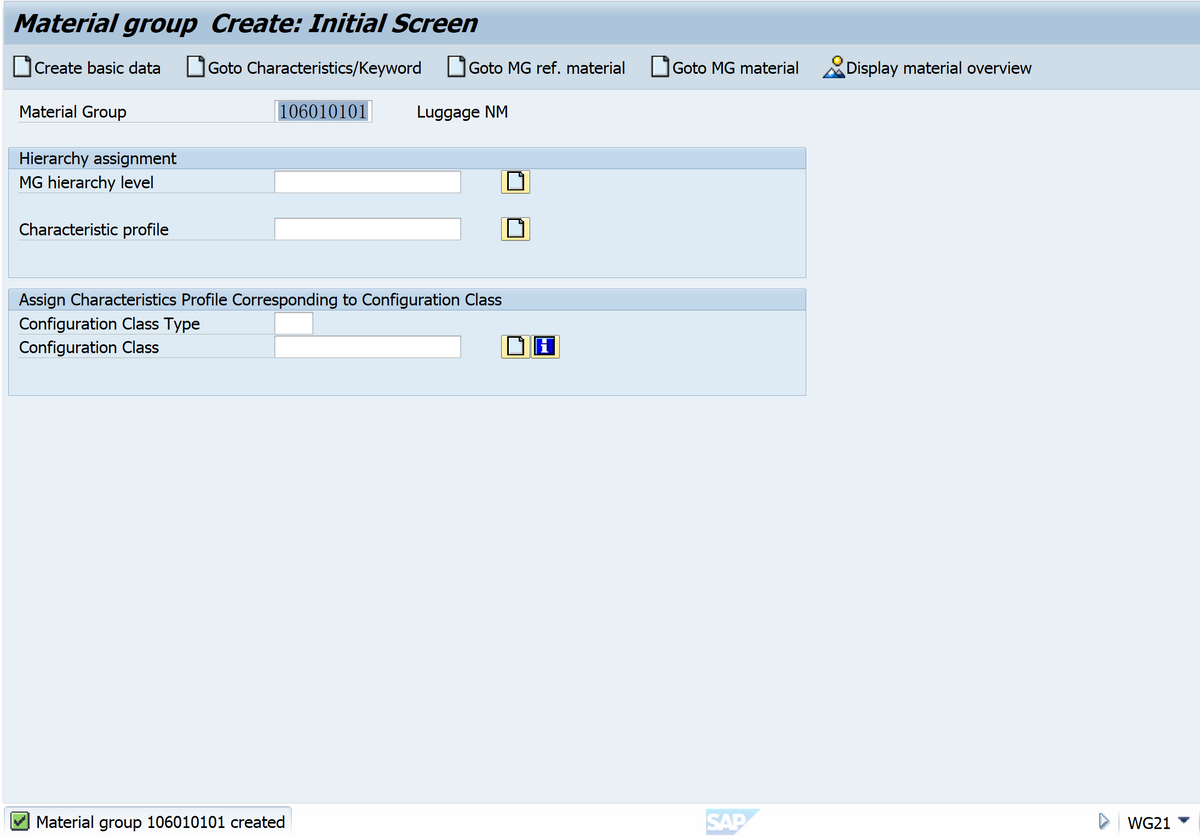Focus the MG hierarchy level field
1200x836 pixels.
(x=368, y=182)
